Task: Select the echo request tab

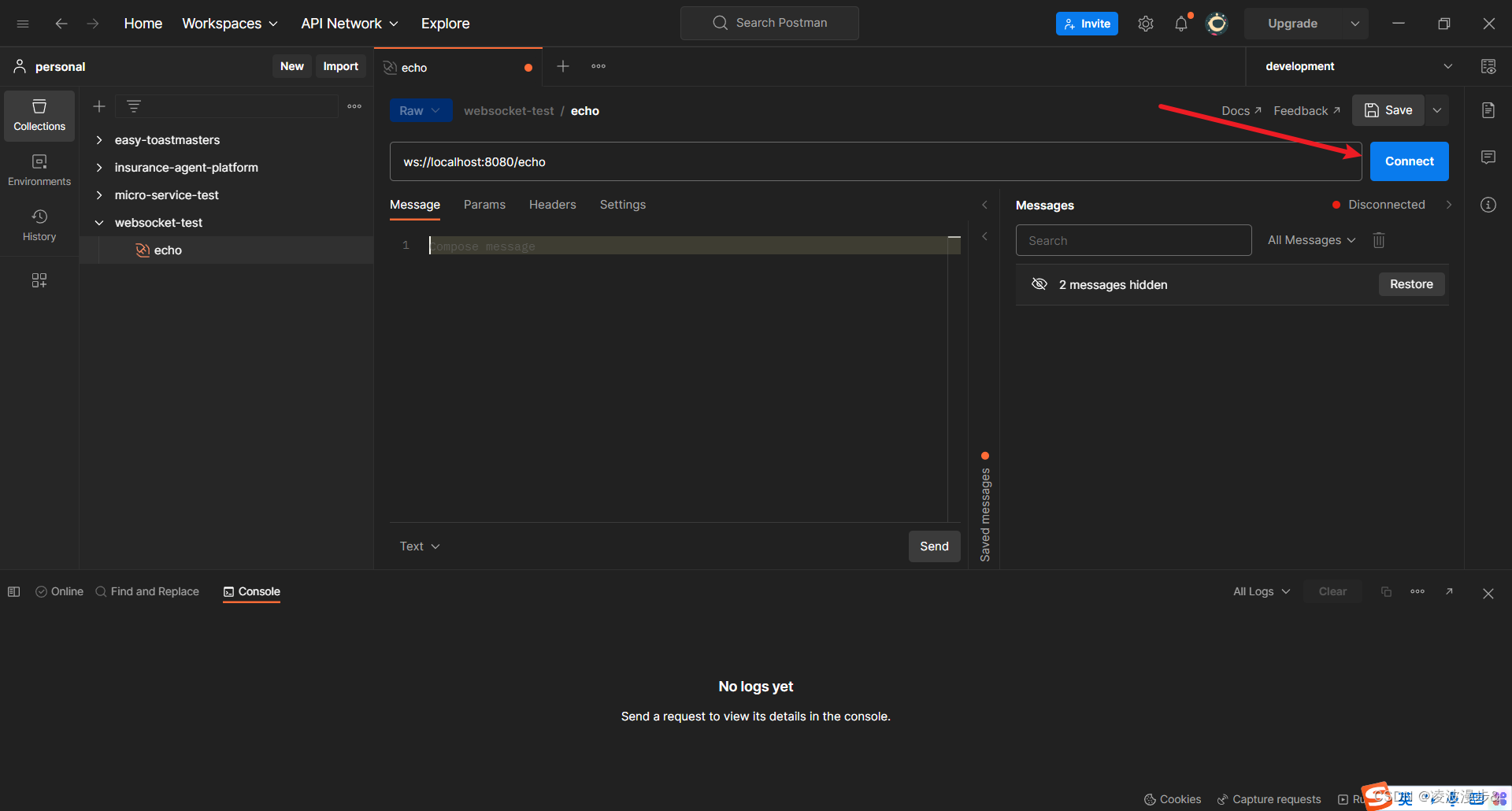Action: tap(458, 67)
